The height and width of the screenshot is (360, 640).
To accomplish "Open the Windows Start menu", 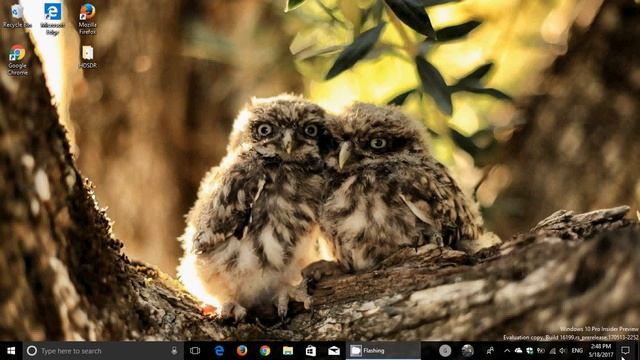I will tap(11, 351).
